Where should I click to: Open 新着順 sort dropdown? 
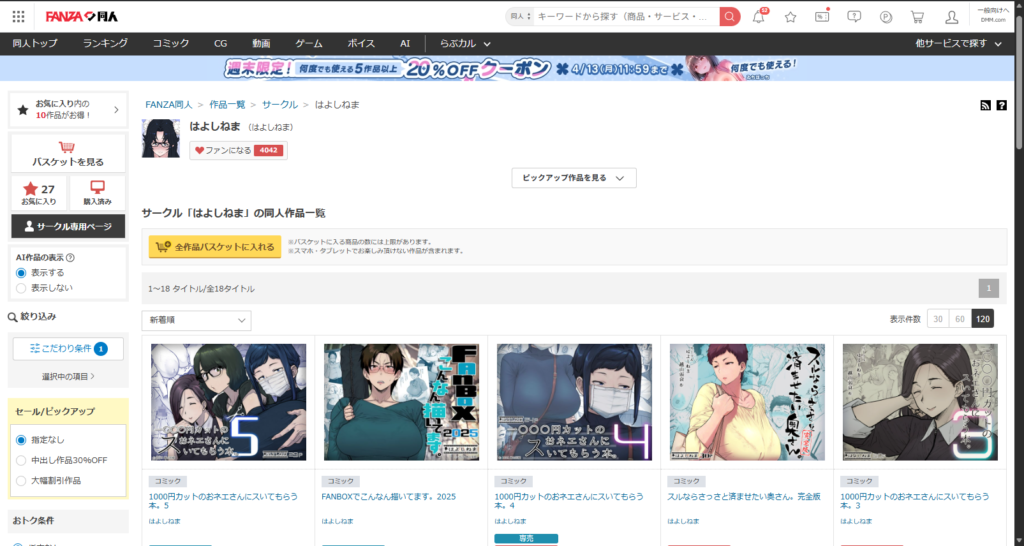197,320
